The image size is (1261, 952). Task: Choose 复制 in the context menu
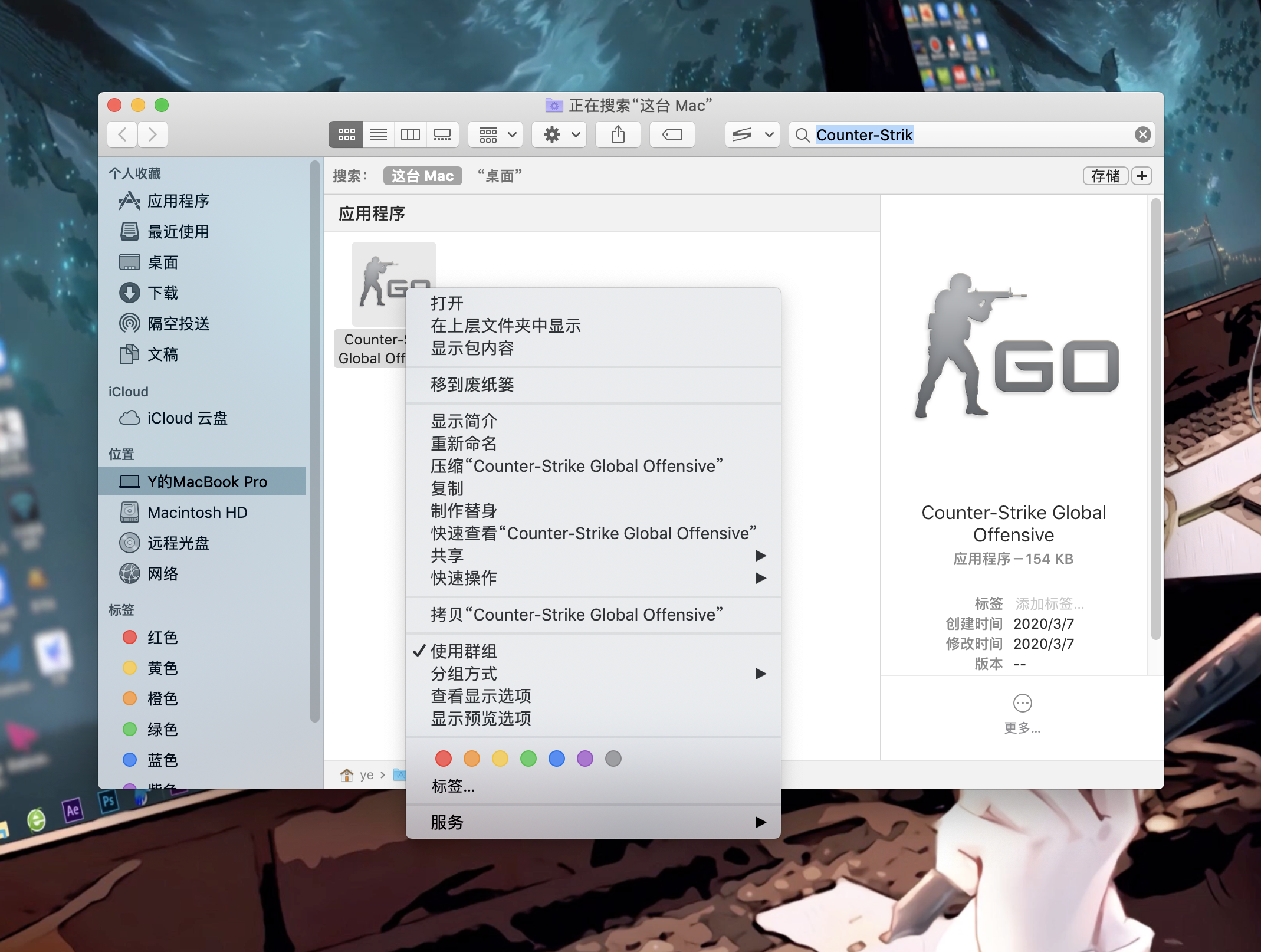click(593, 488)
